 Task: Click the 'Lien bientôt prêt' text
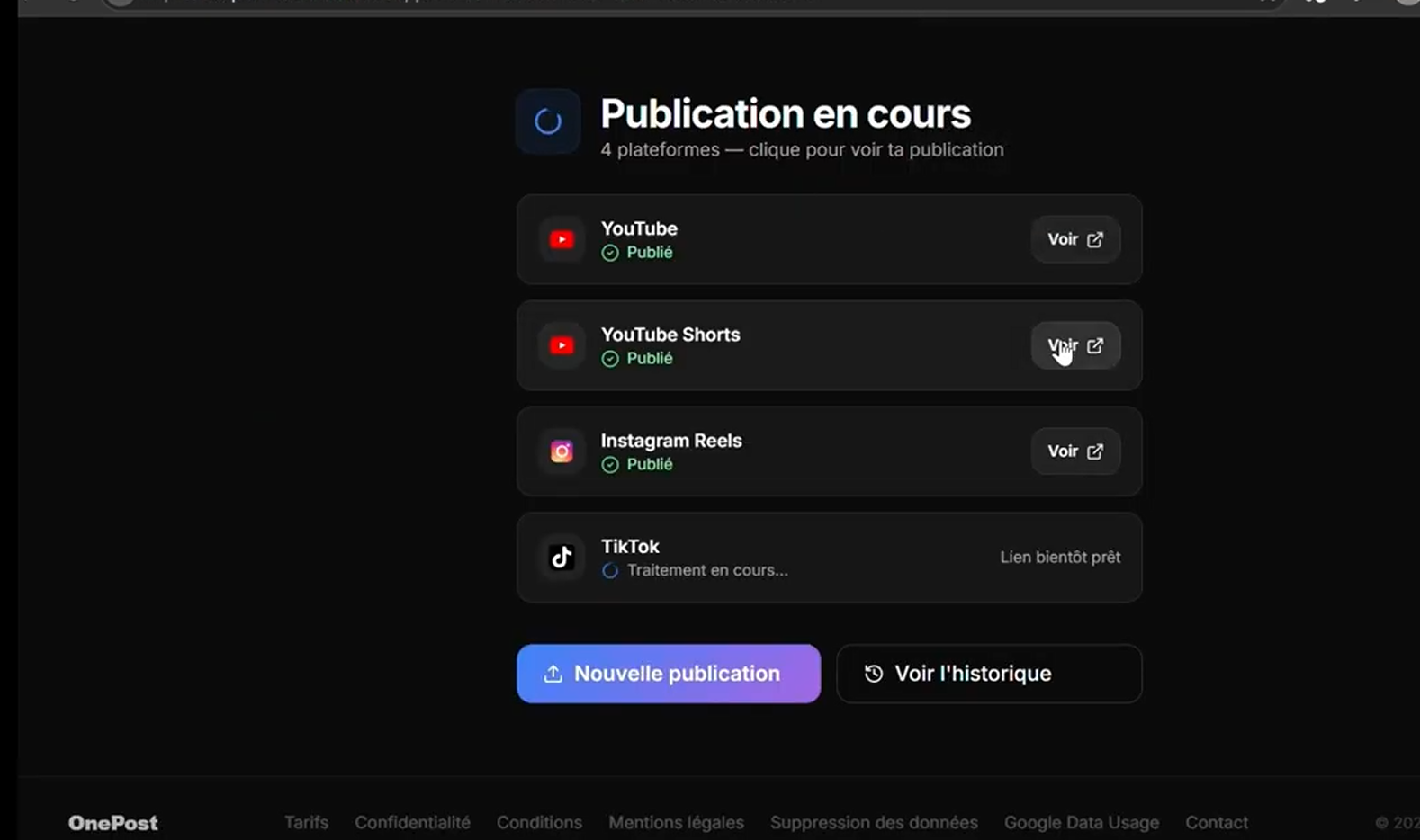point(1060,558)
